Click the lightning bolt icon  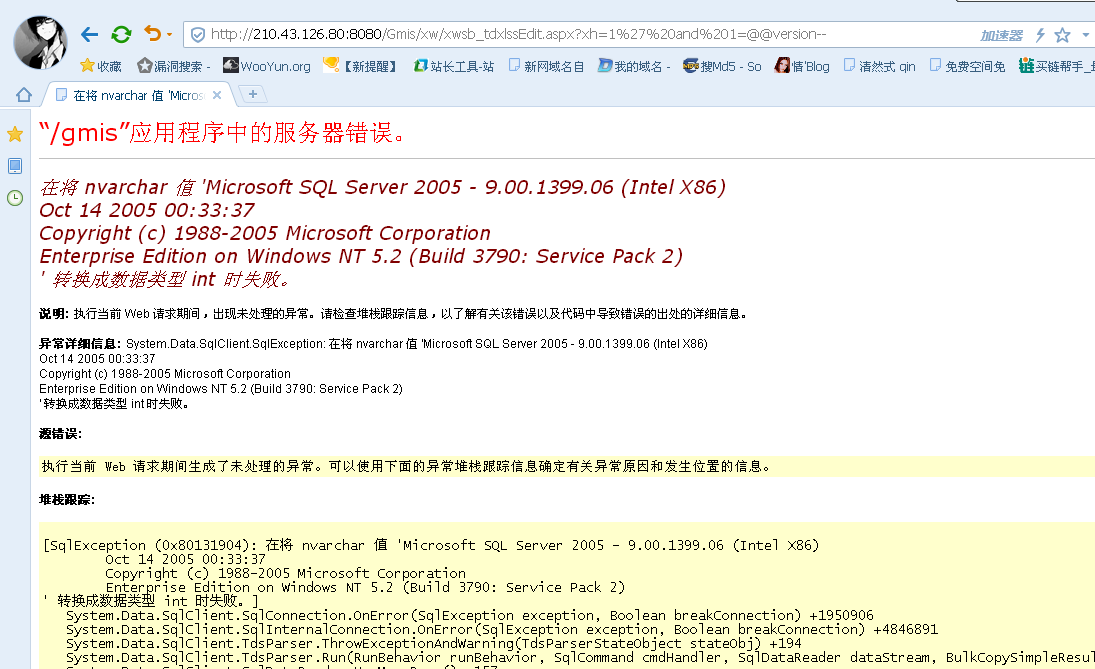click(x=1041, y=35)
